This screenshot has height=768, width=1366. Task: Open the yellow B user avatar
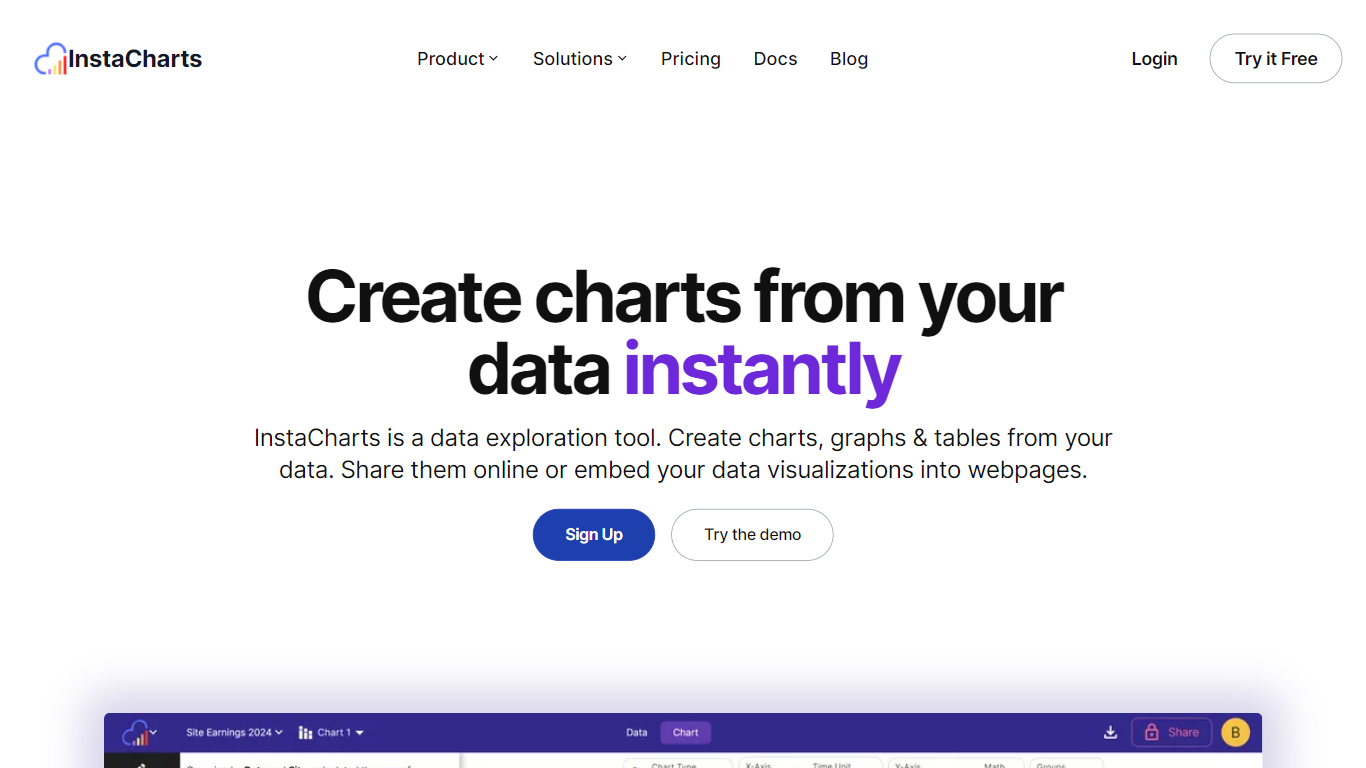pyautogui.click(x=1235, y=732)
